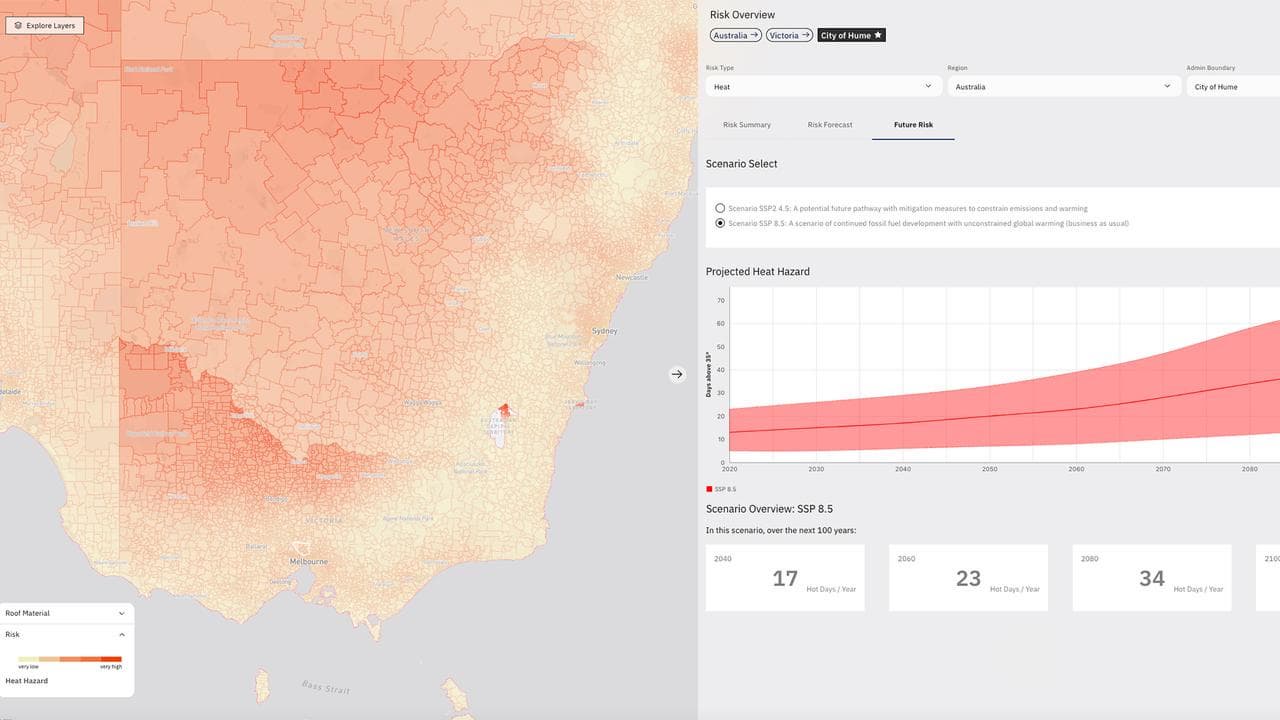This screenshot has width=1280, height=720.
Task: Click the arrow icon to collapse the panel
Action: (x=677, y=374)
